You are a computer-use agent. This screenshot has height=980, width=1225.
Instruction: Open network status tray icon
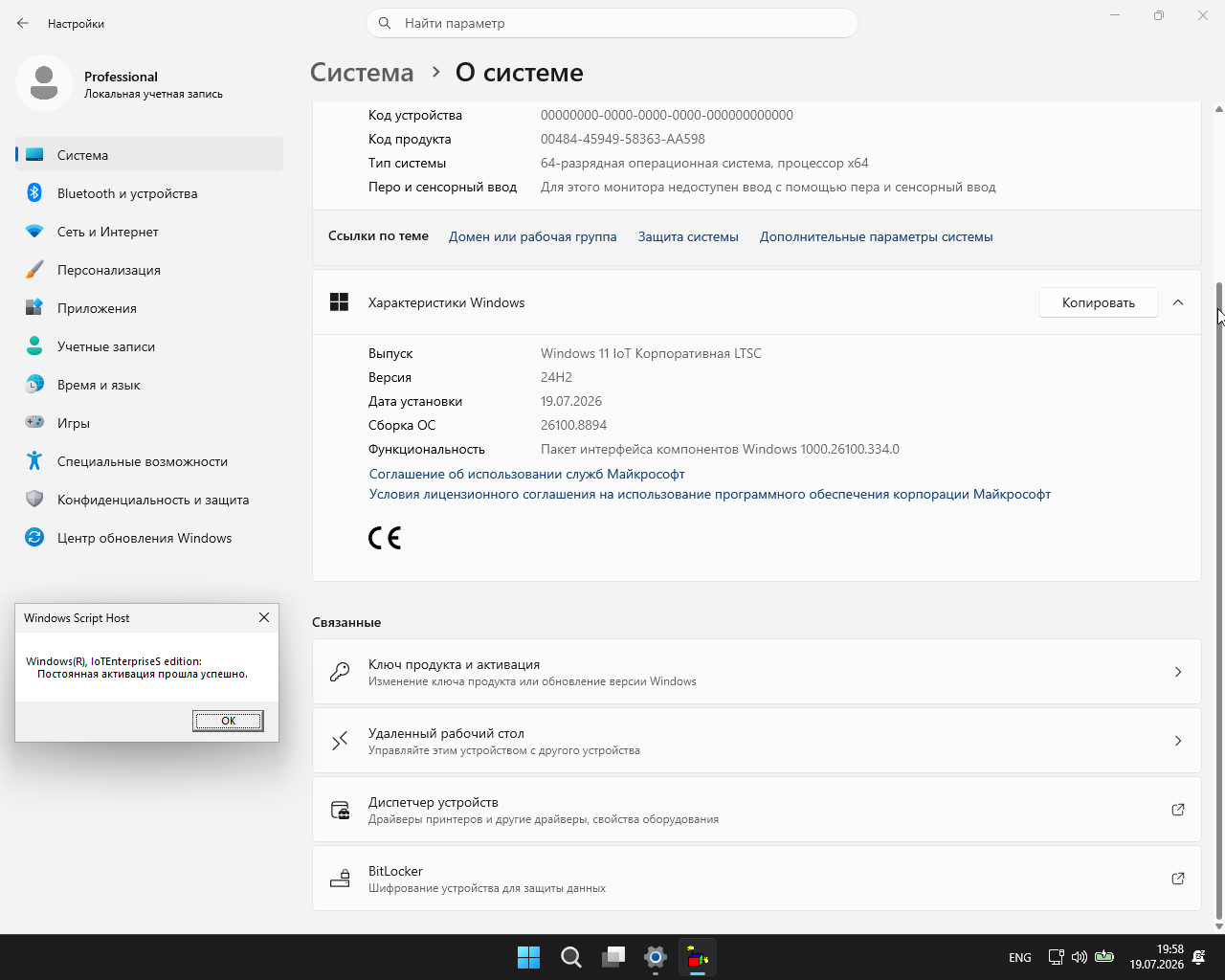[x=1056, y=957]
